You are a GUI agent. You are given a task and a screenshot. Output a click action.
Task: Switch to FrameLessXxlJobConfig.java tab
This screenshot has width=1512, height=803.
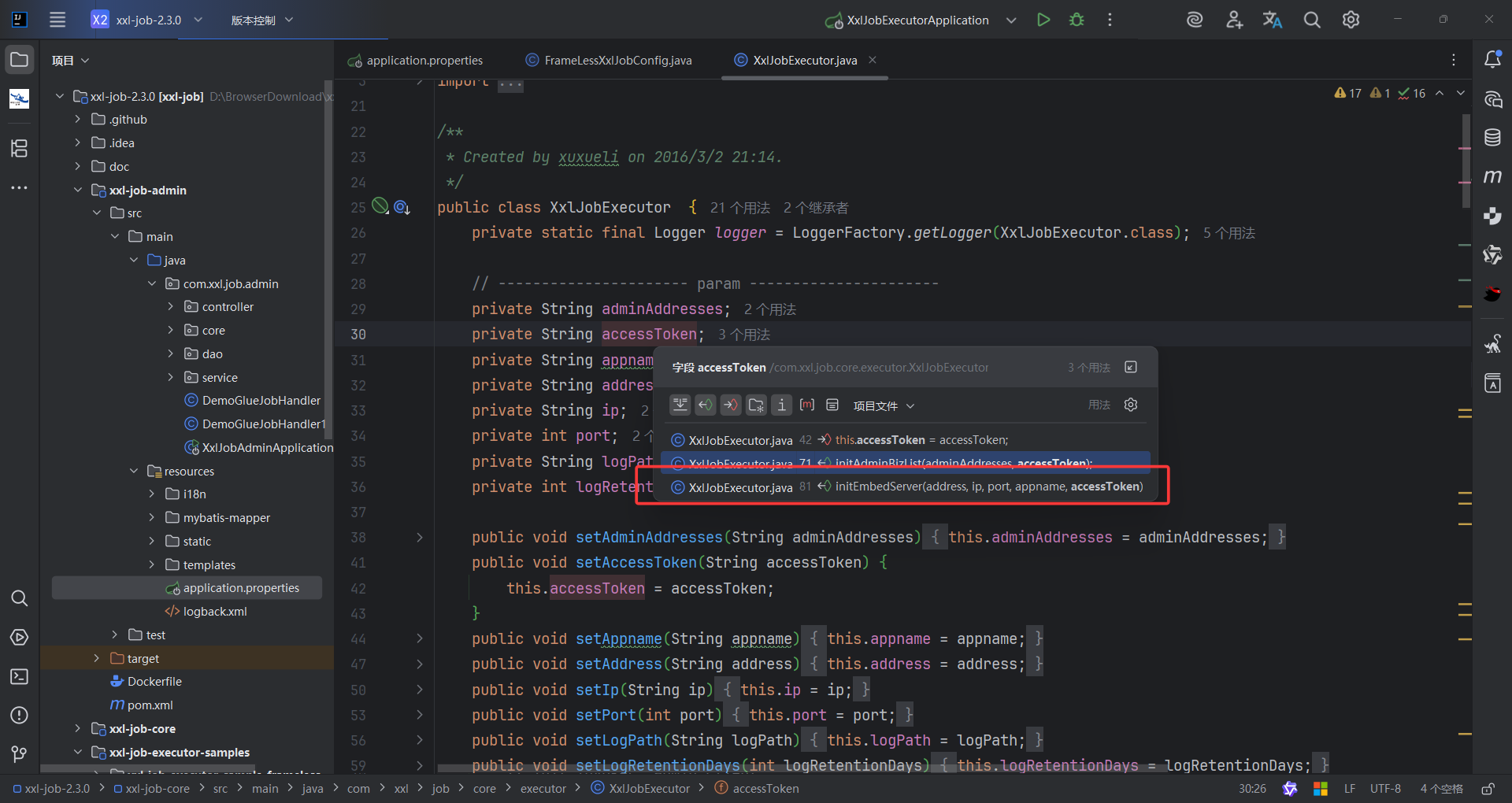point(609,61)
